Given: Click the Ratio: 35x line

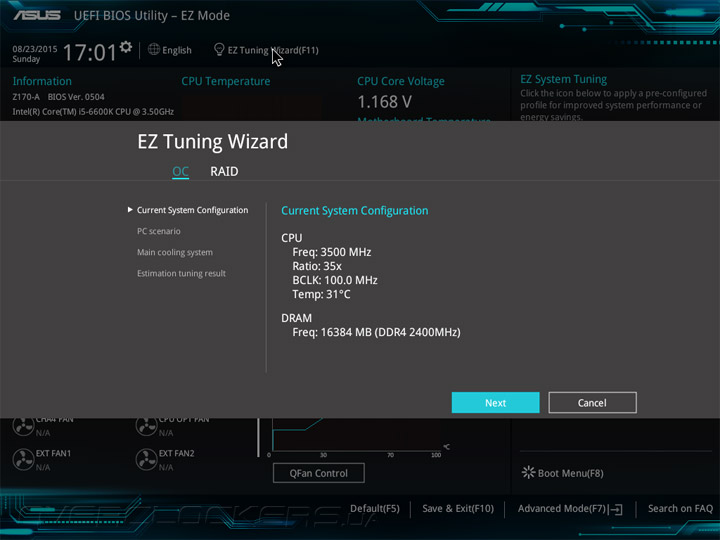Looking at the screenshot, I should click(x=317, y=266).
